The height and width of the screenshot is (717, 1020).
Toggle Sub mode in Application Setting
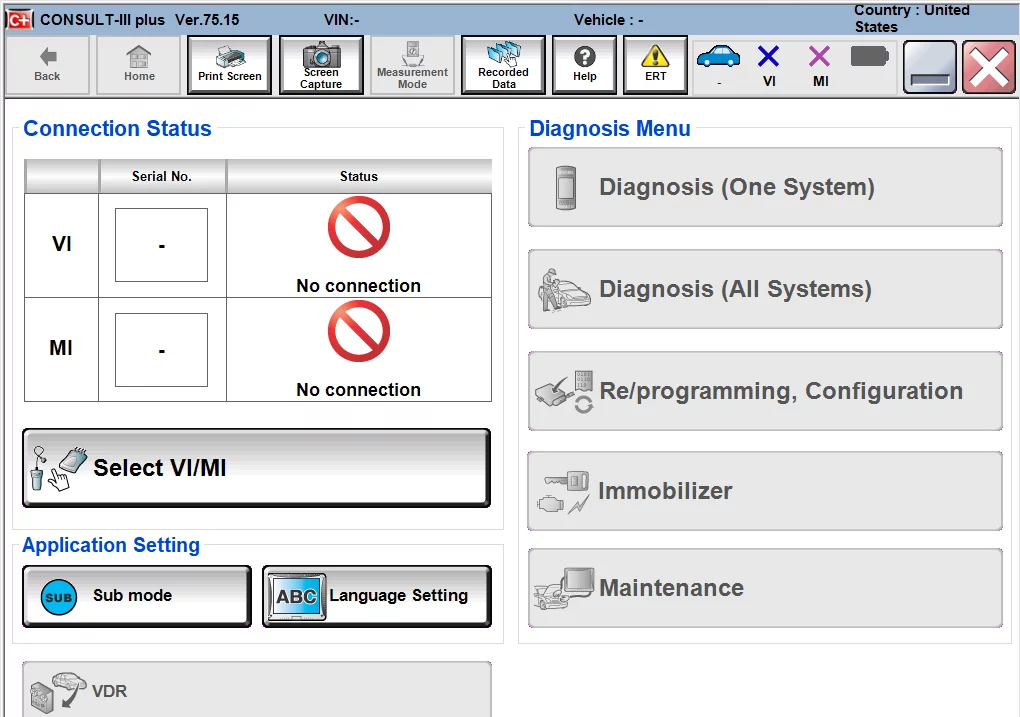click(x=136, y=595)
